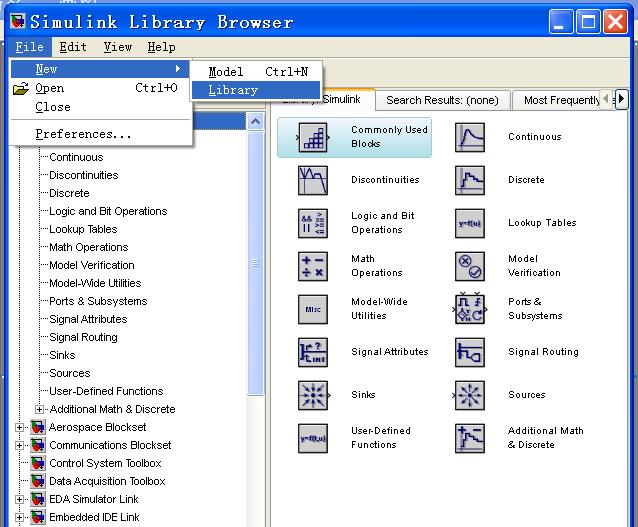The image size is (638, 527).
Task: Click the open folder icon beside Open
Action: (x=21, y=88)
